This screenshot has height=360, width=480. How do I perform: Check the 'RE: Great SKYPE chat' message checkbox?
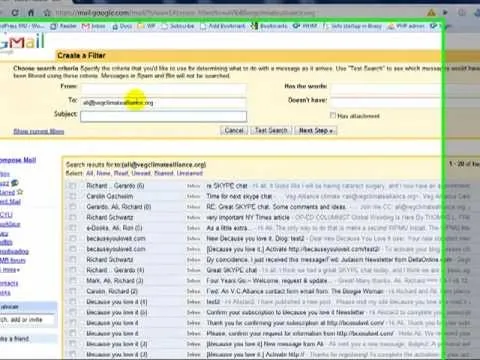[x=72, y=207]
